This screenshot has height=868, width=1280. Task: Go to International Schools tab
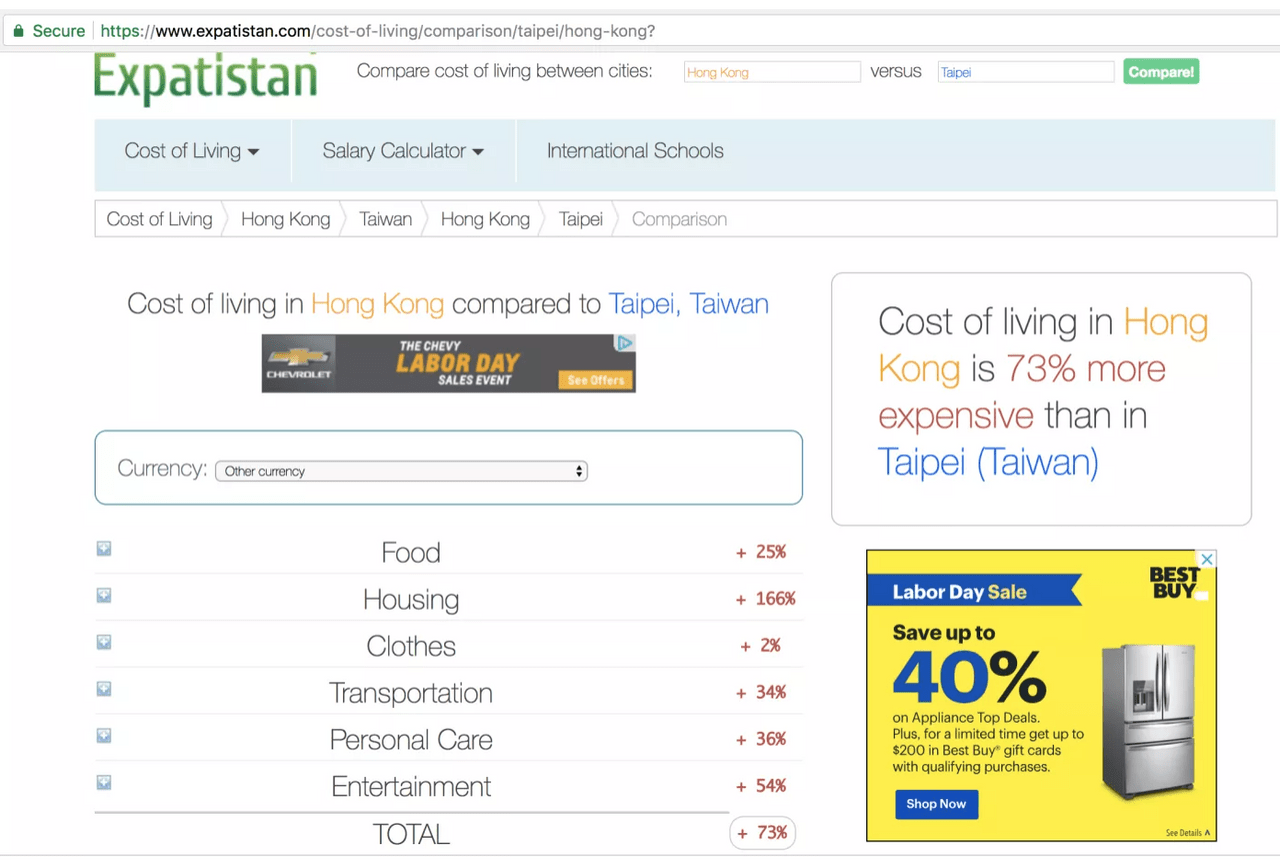(635, 151)
